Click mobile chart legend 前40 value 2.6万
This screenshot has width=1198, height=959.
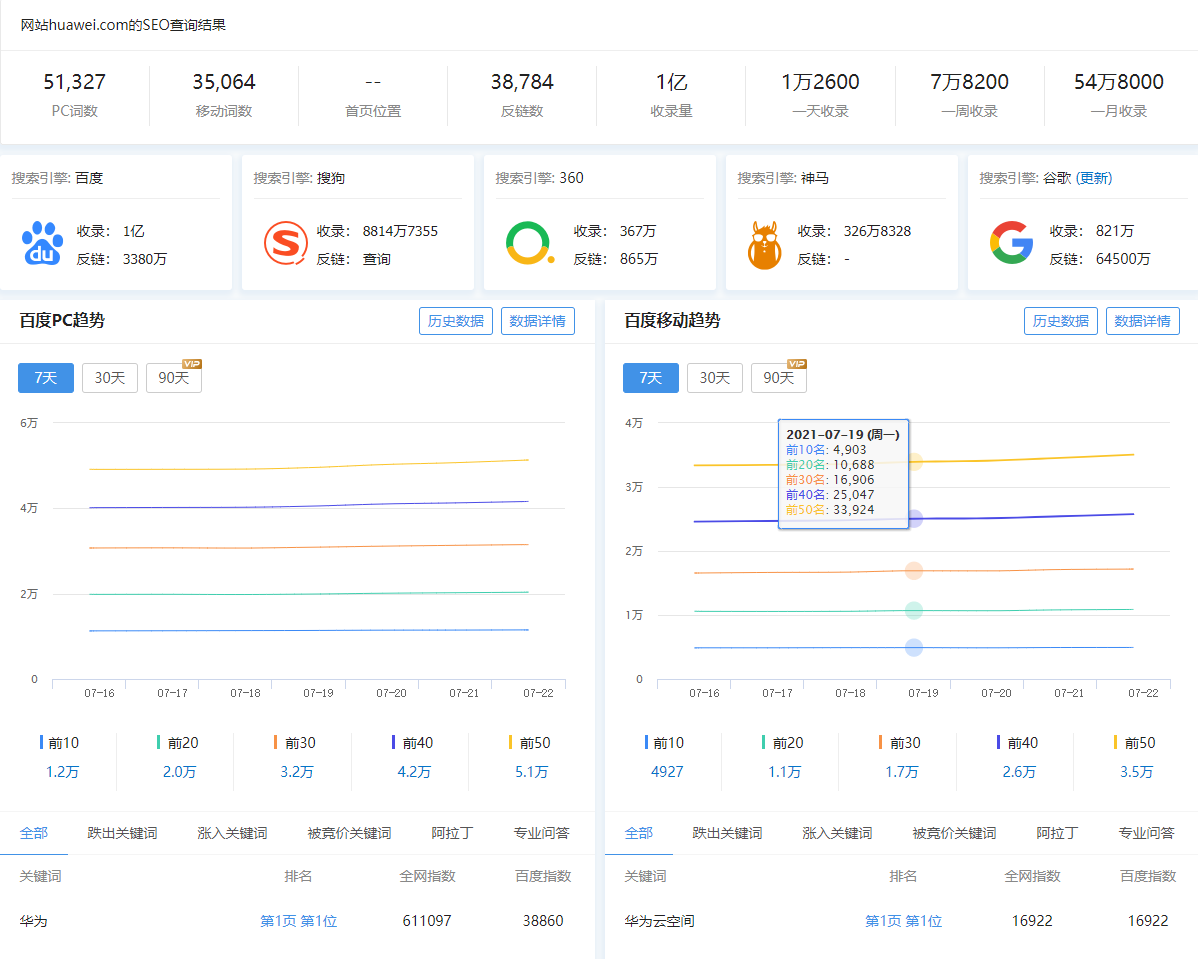click(x=1019, y=772)
